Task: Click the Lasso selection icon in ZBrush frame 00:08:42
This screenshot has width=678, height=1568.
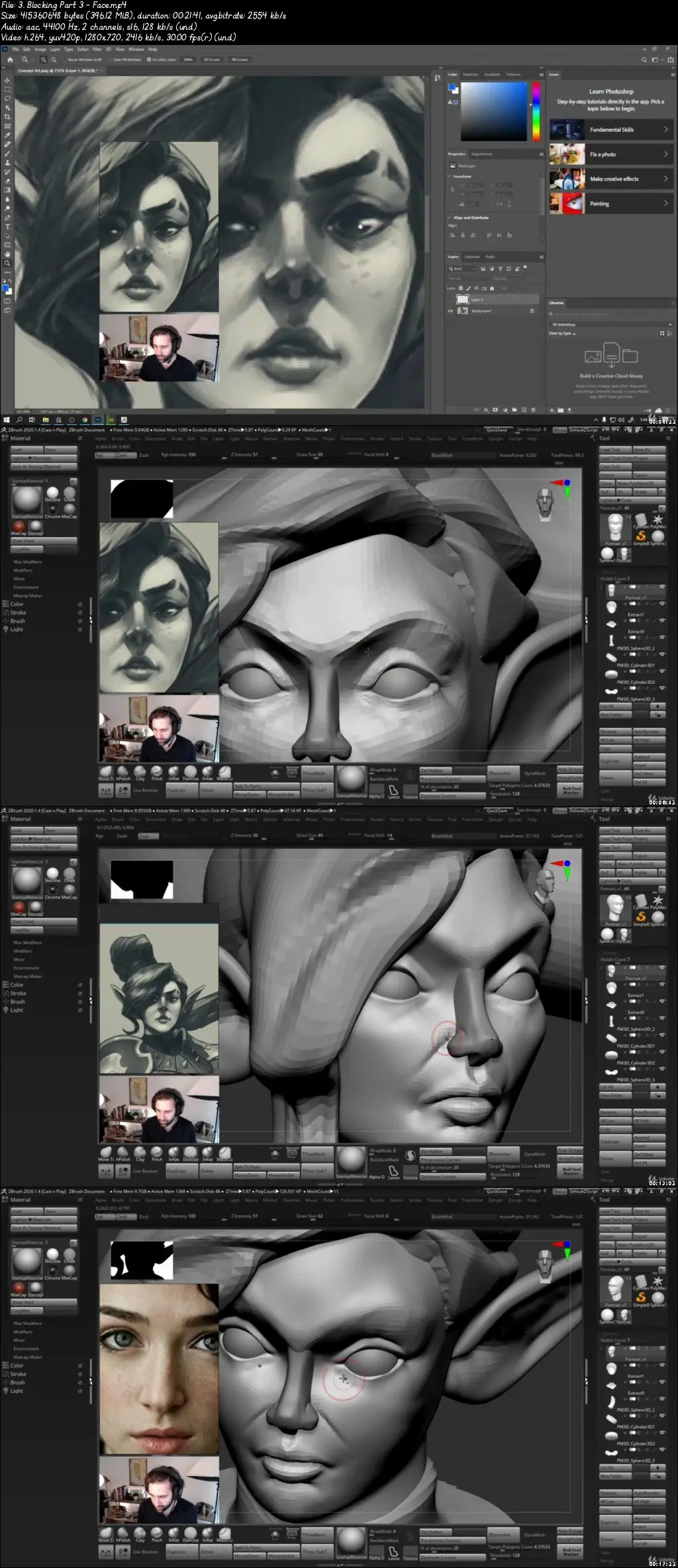Action: tap(393, 791)
